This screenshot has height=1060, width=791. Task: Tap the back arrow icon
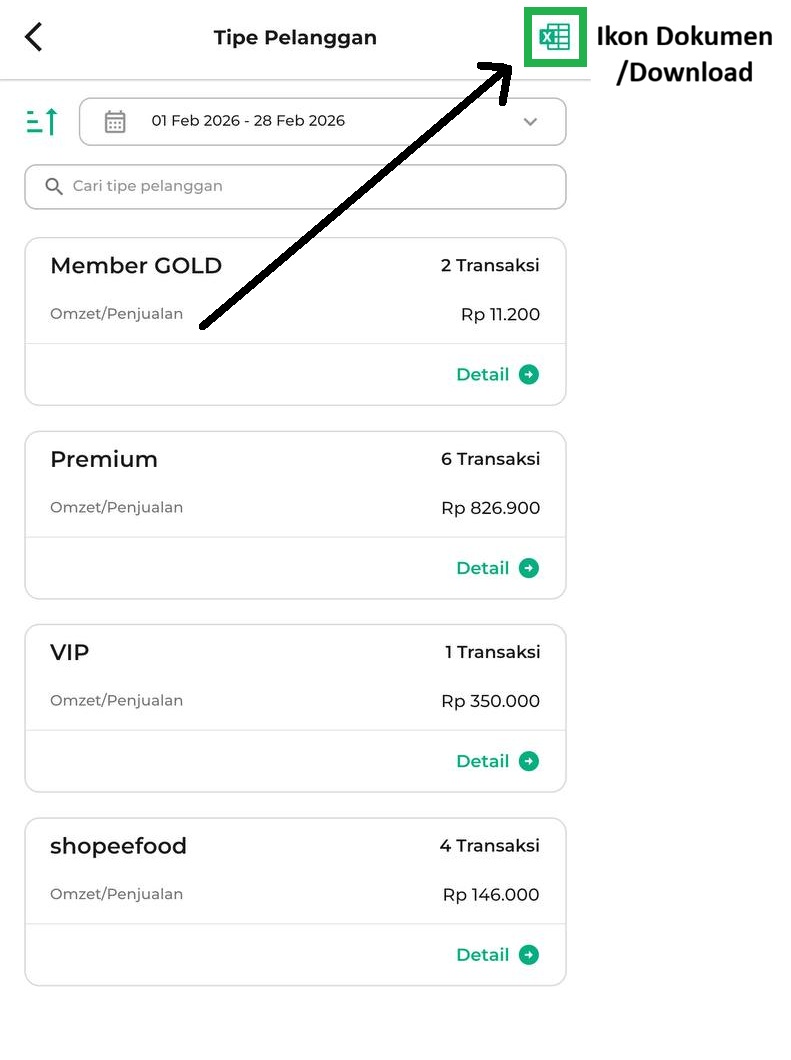click(34, 38)
